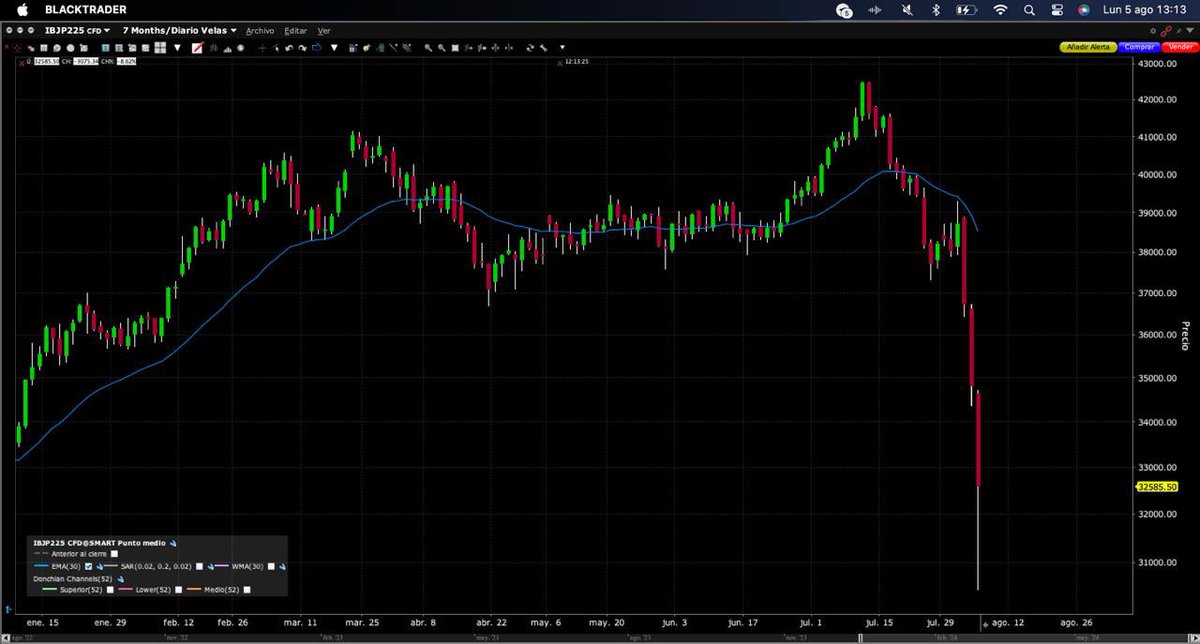Click the edit icon next to Punto medio
Viewport: 1200px width, 644px height.
[x=173, y=543]
